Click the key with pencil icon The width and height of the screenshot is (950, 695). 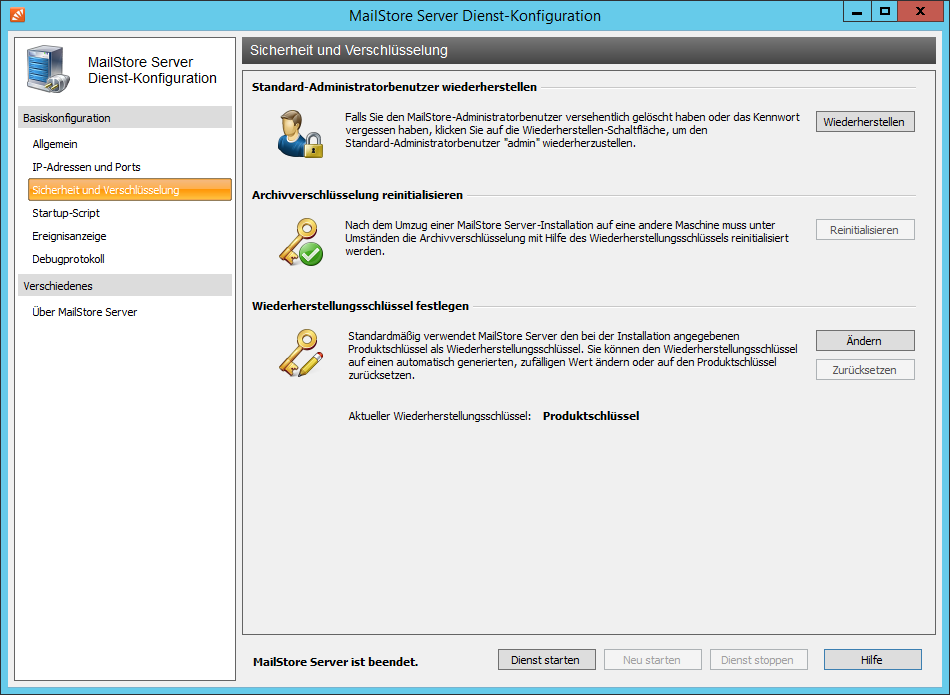click(x=301, y=353)
